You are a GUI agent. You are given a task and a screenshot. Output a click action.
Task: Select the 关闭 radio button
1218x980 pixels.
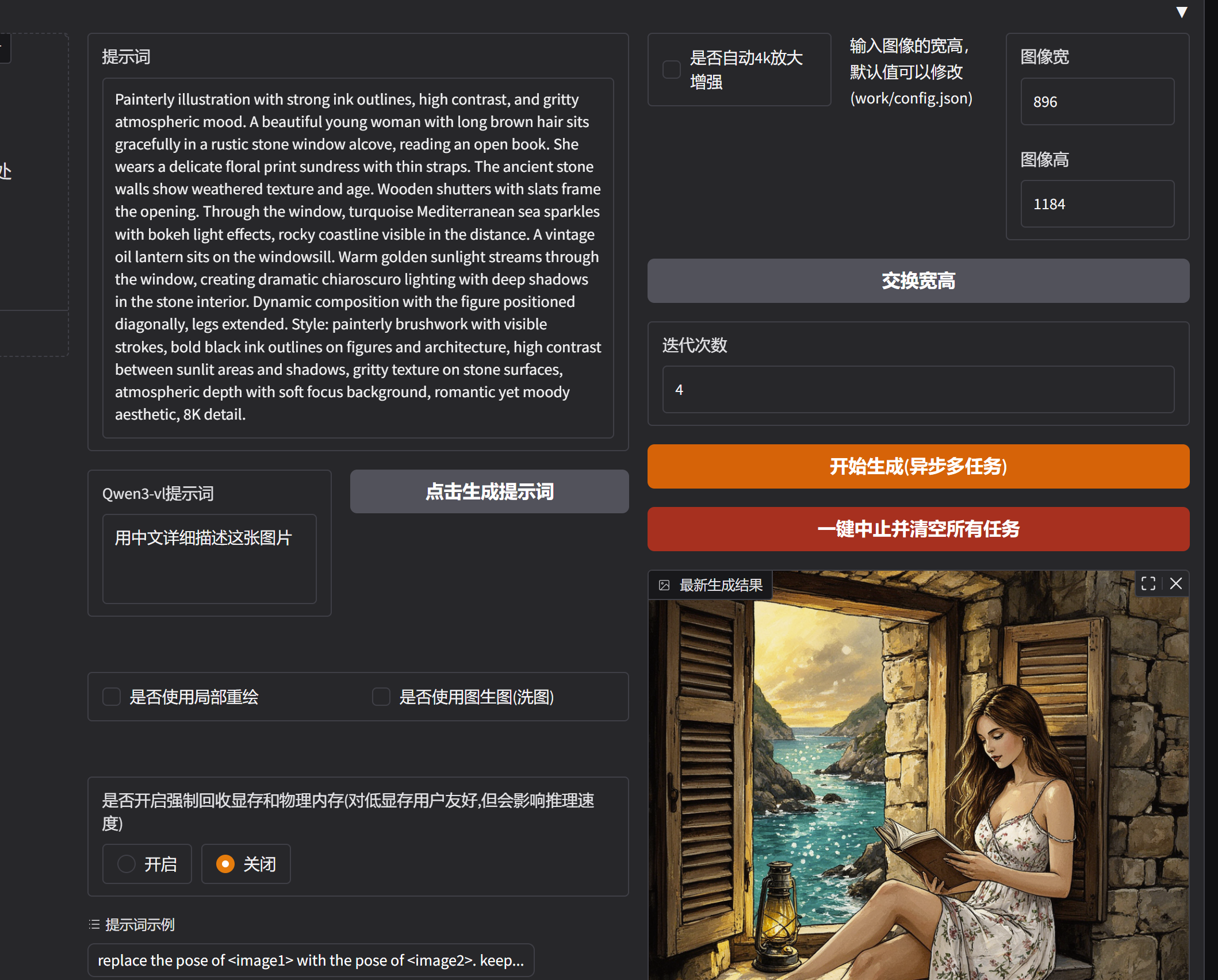[x=225, y=864]
